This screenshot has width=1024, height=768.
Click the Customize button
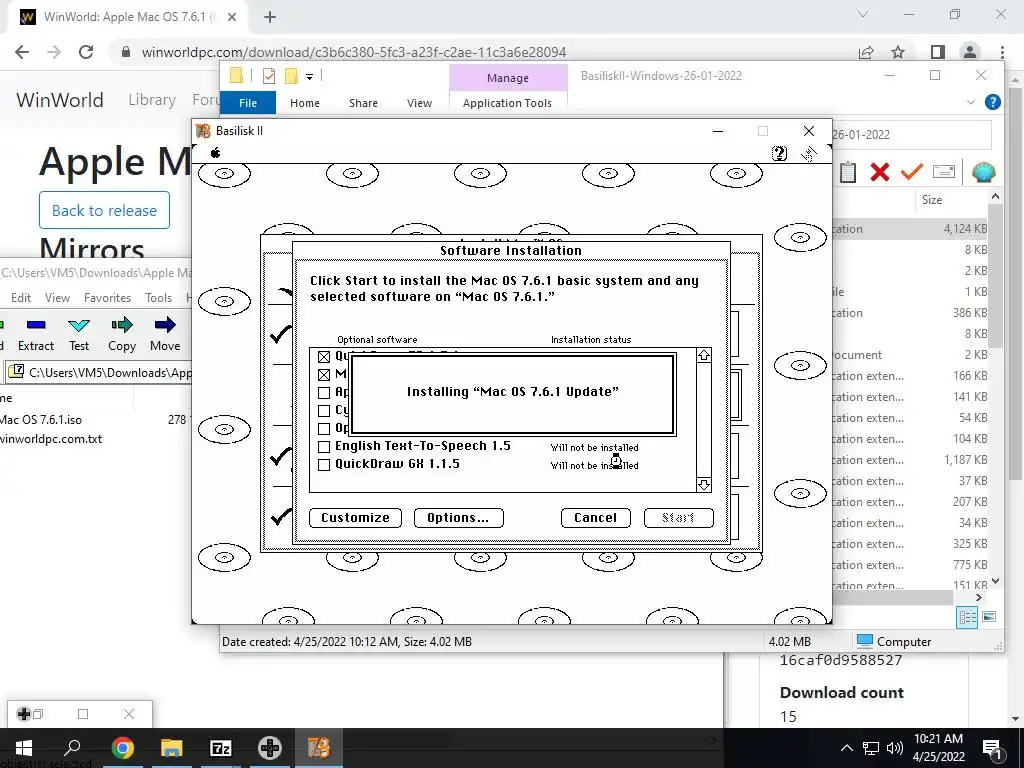(x=355, y=518)
